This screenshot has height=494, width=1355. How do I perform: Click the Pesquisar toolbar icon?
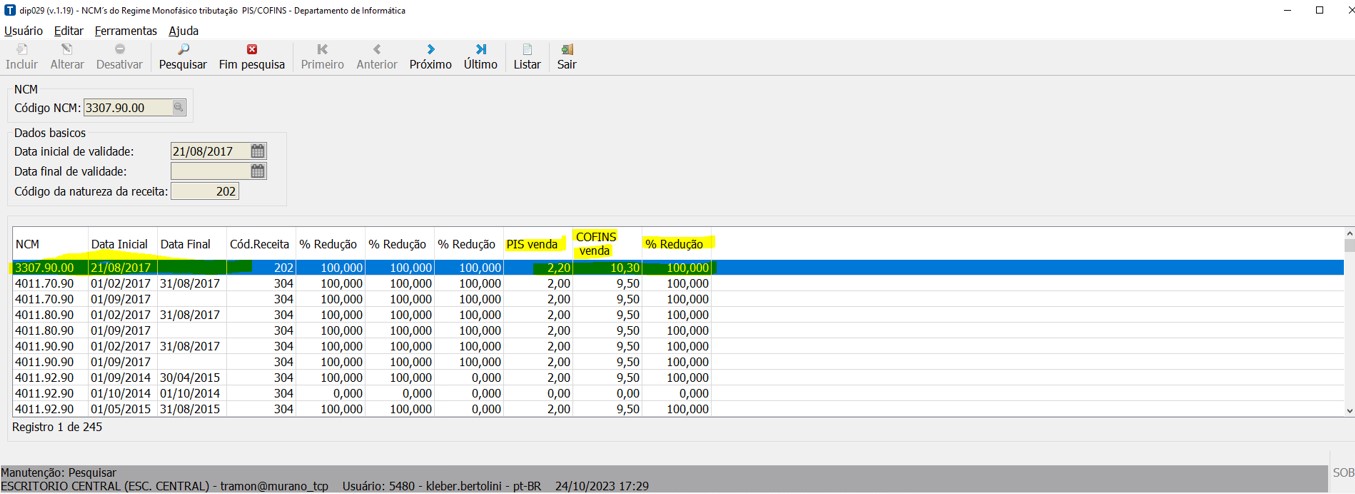tap(182, 56)
